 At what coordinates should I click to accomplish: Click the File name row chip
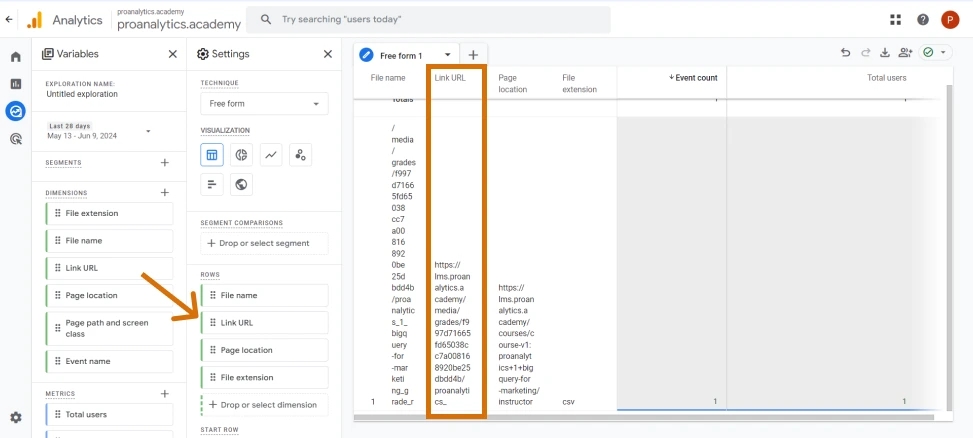tap(264, 295)
